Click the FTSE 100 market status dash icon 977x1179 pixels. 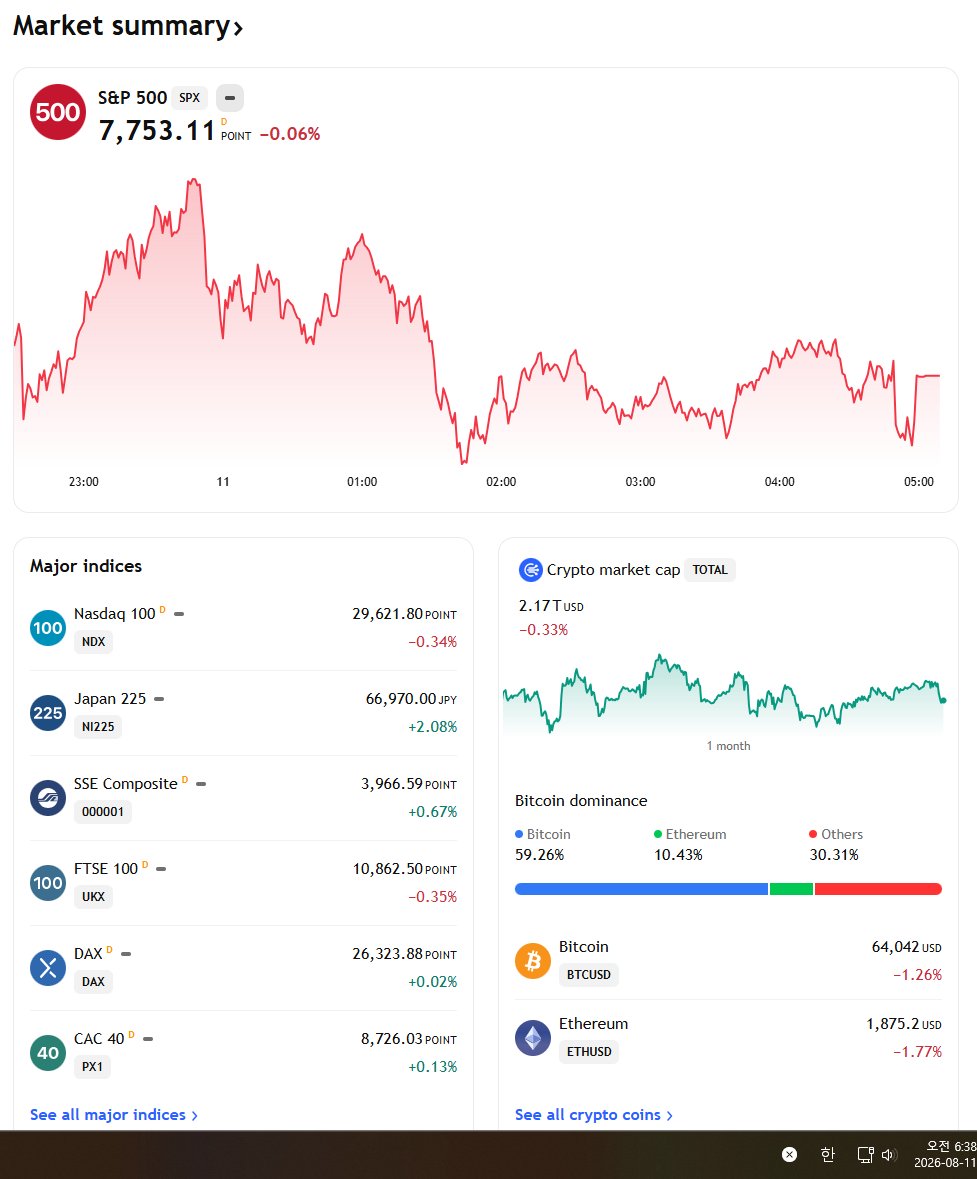click(x=161, y=869)
